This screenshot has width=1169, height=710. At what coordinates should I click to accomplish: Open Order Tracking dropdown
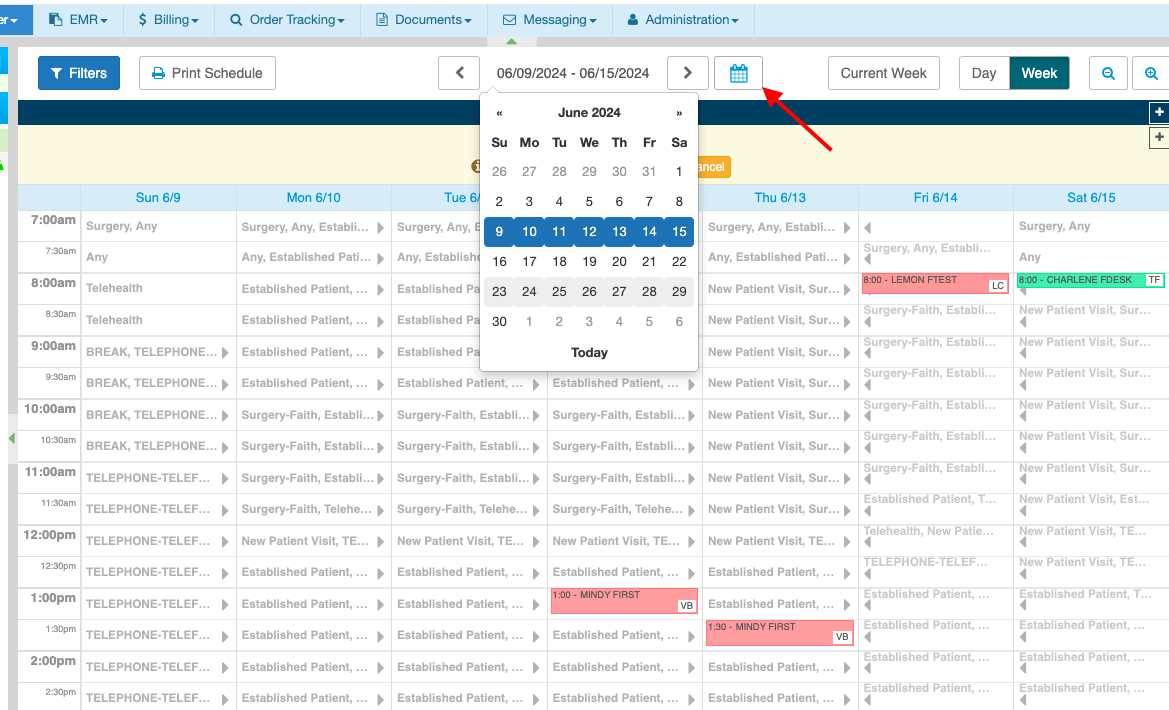click(x=287, y=19)
